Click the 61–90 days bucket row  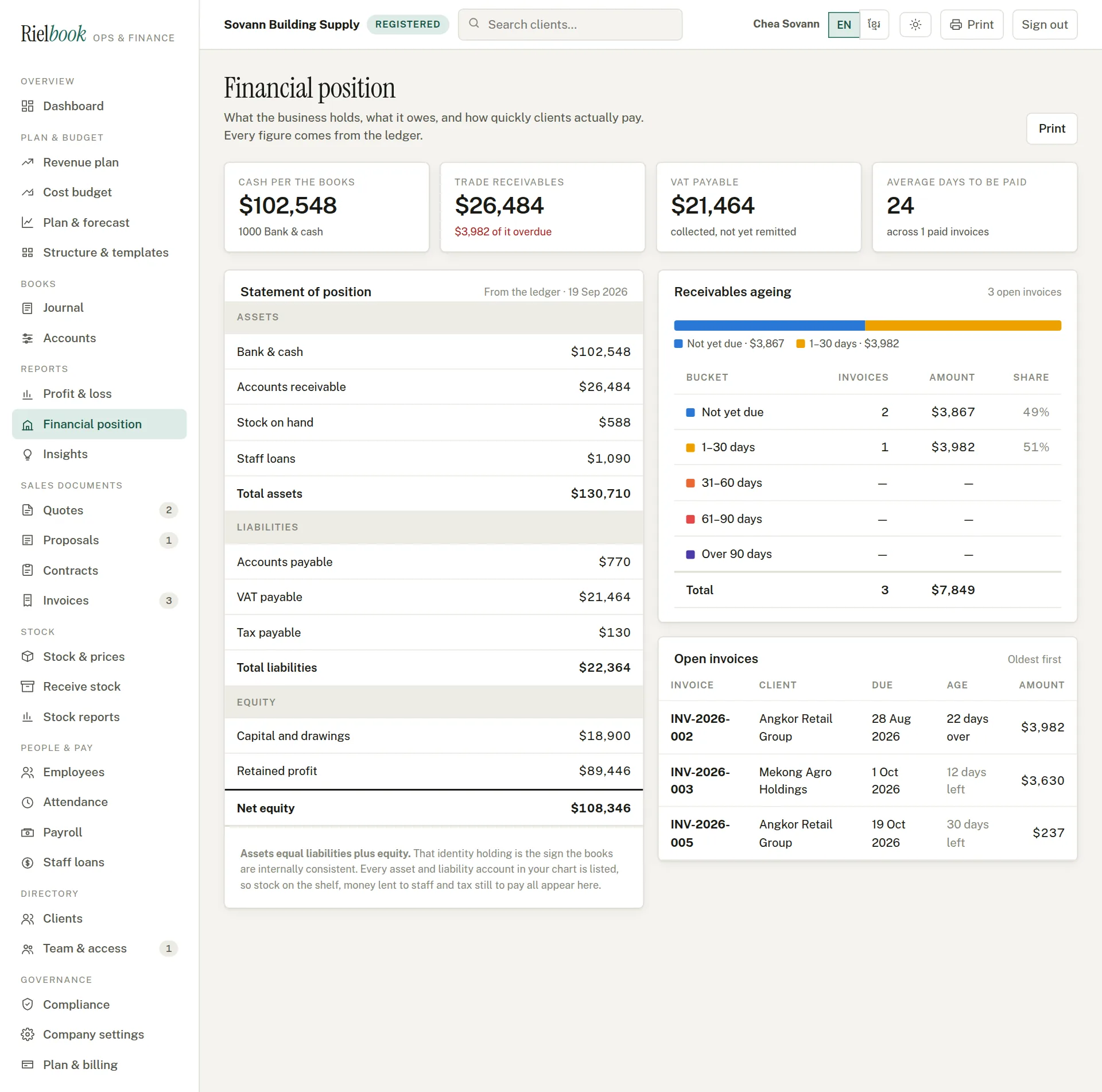(x=867, y=519)
